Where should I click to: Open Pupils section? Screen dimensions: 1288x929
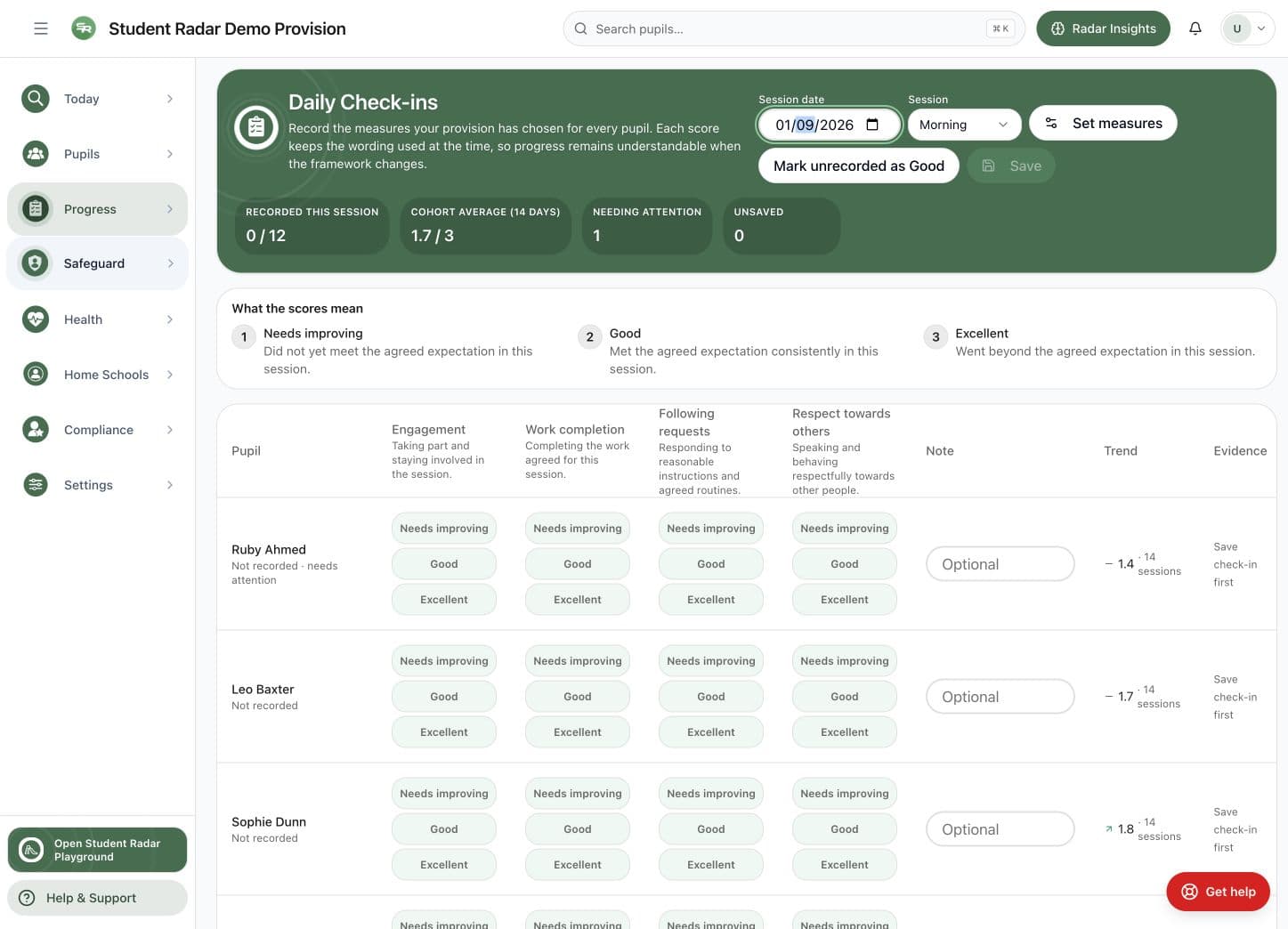click(98, 154)
